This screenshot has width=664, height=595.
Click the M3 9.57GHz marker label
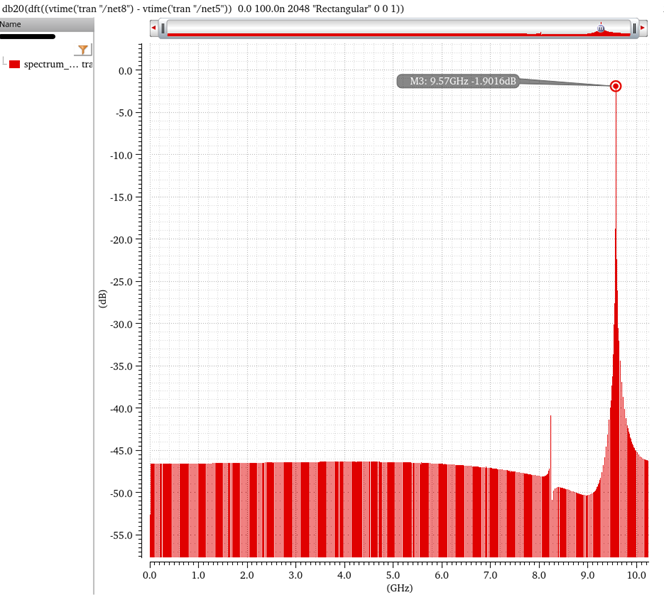[x=458, y=82]
